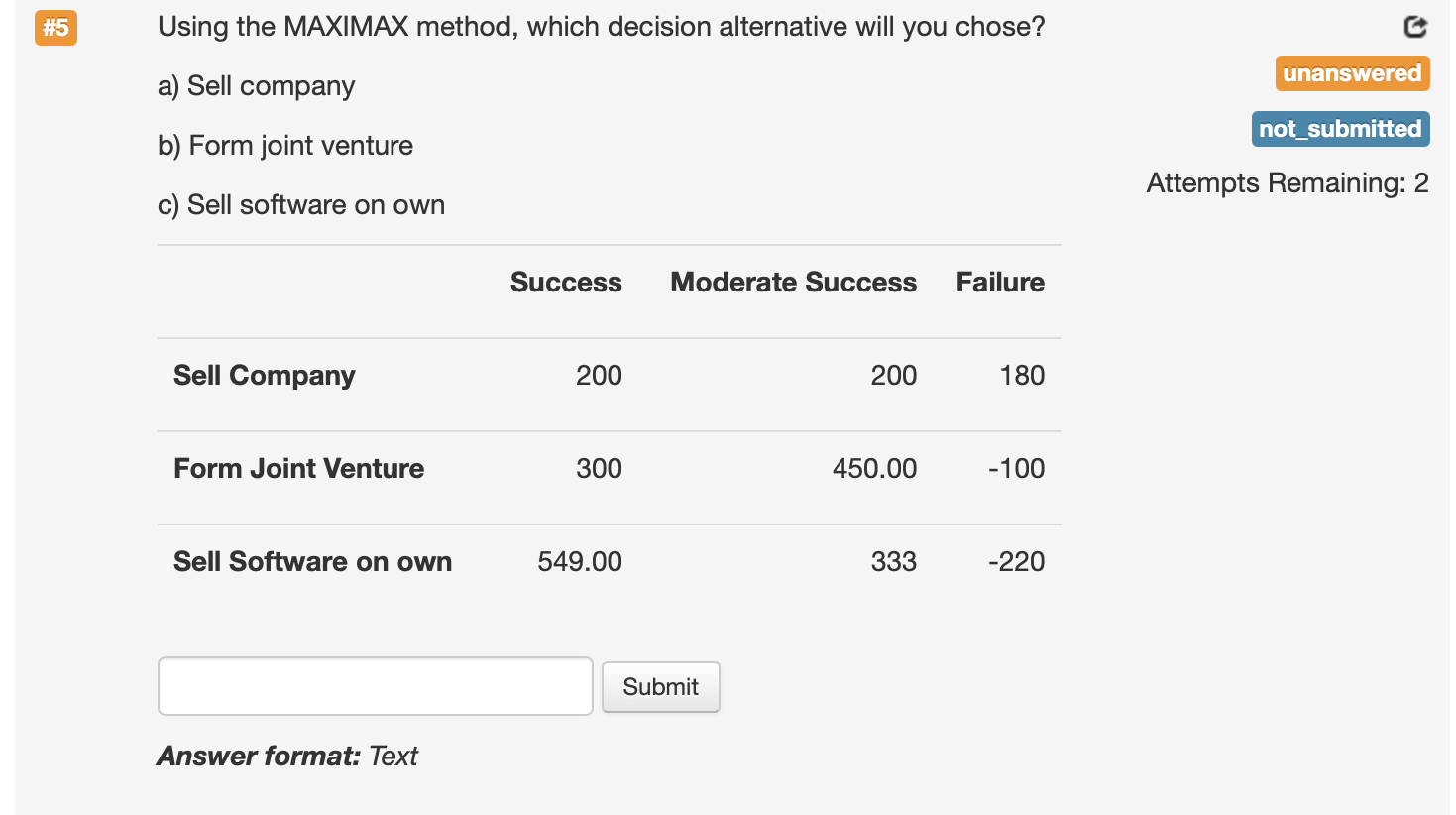
Task: Click the Sell Company row label
Action: coord(264,375)
